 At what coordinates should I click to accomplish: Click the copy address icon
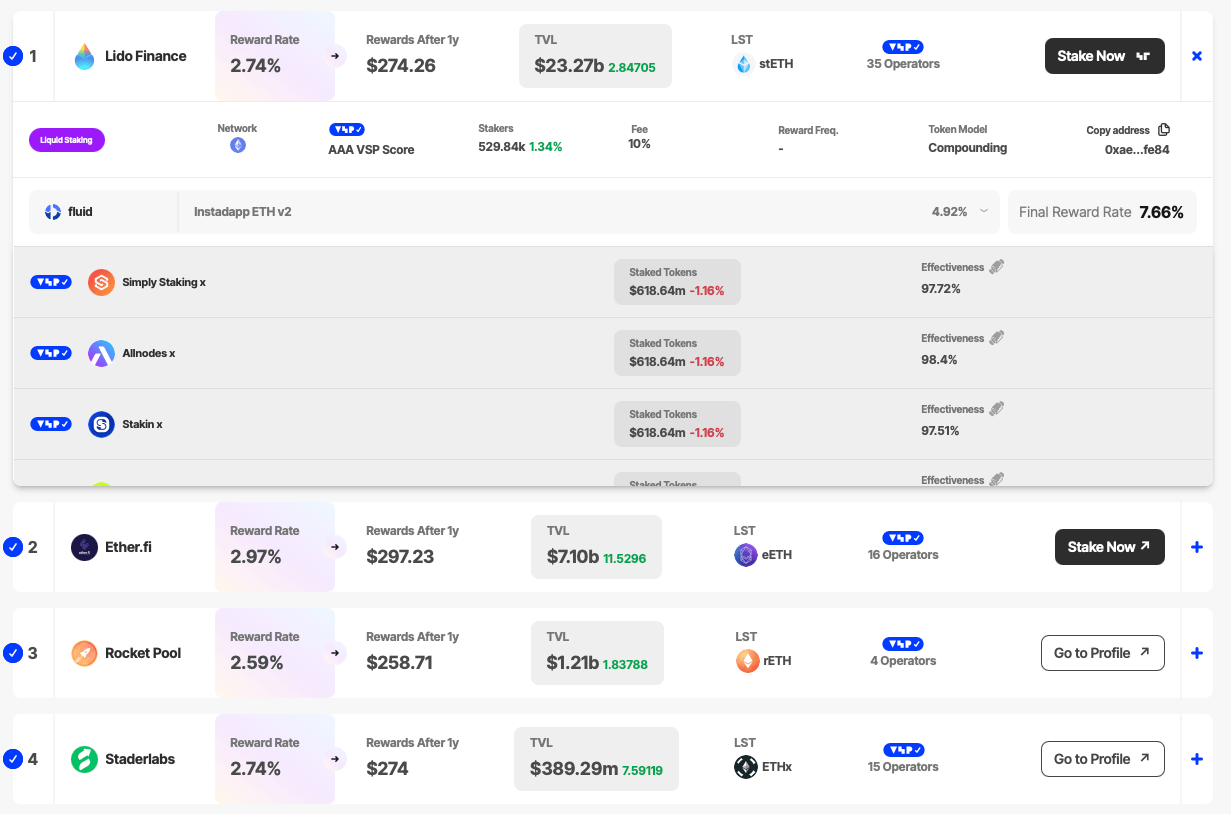1163,130
